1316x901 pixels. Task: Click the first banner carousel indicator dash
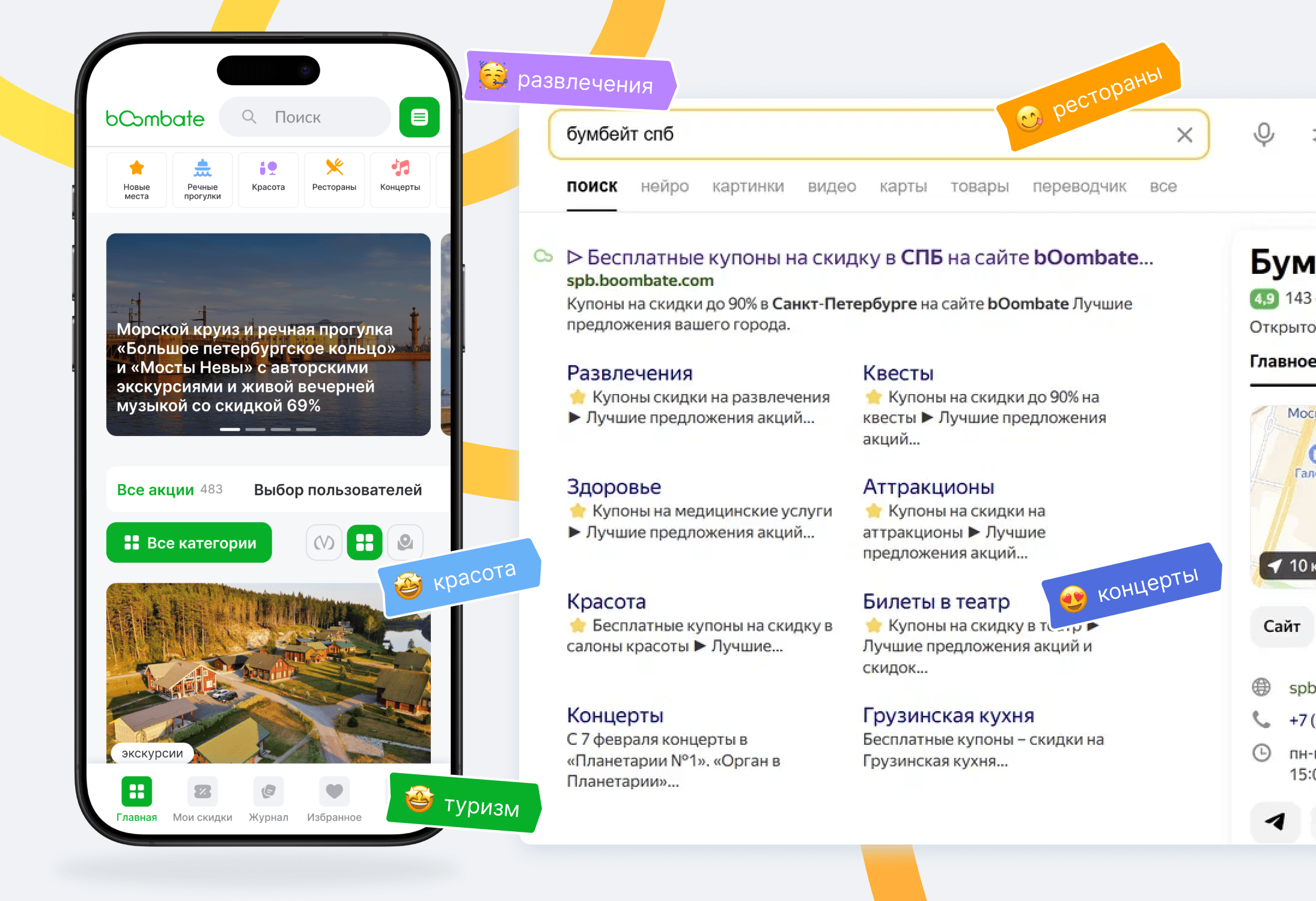[230, 429]
